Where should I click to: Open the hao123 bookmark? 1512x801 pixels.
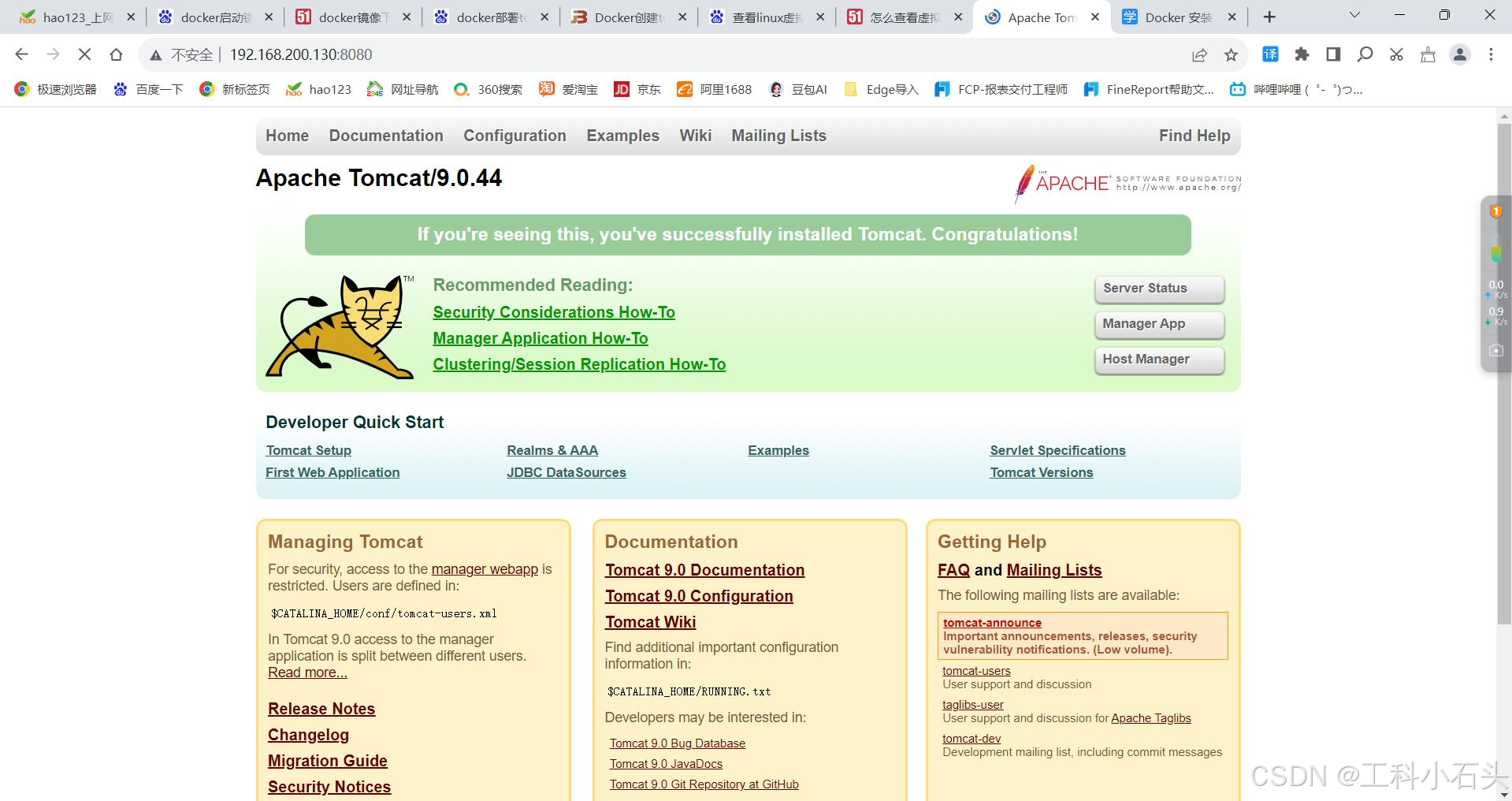pyautogui.click(x=318, y=89)
